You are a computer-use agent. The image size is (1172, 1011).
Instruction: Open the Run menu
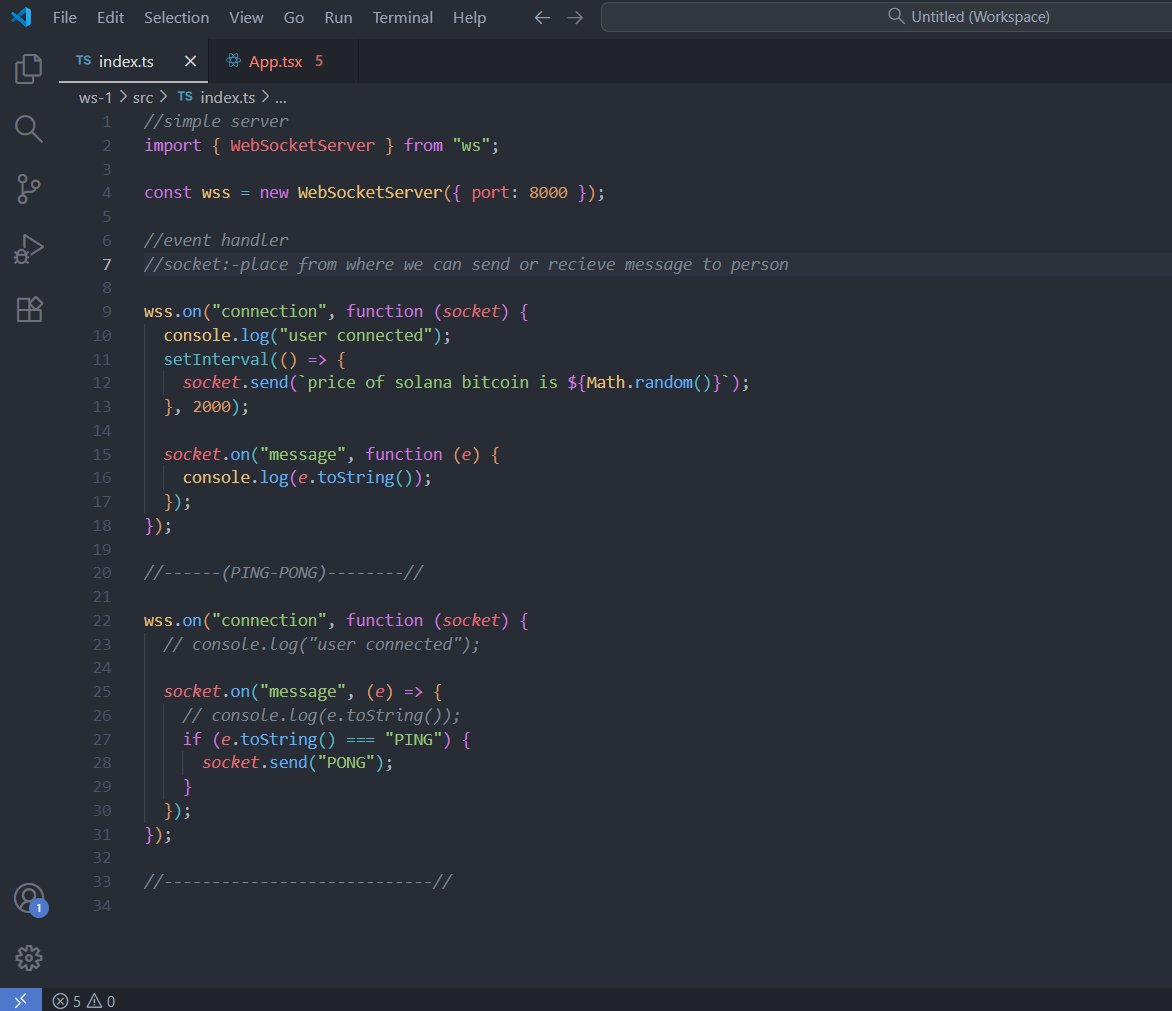(x=338, y=17)
